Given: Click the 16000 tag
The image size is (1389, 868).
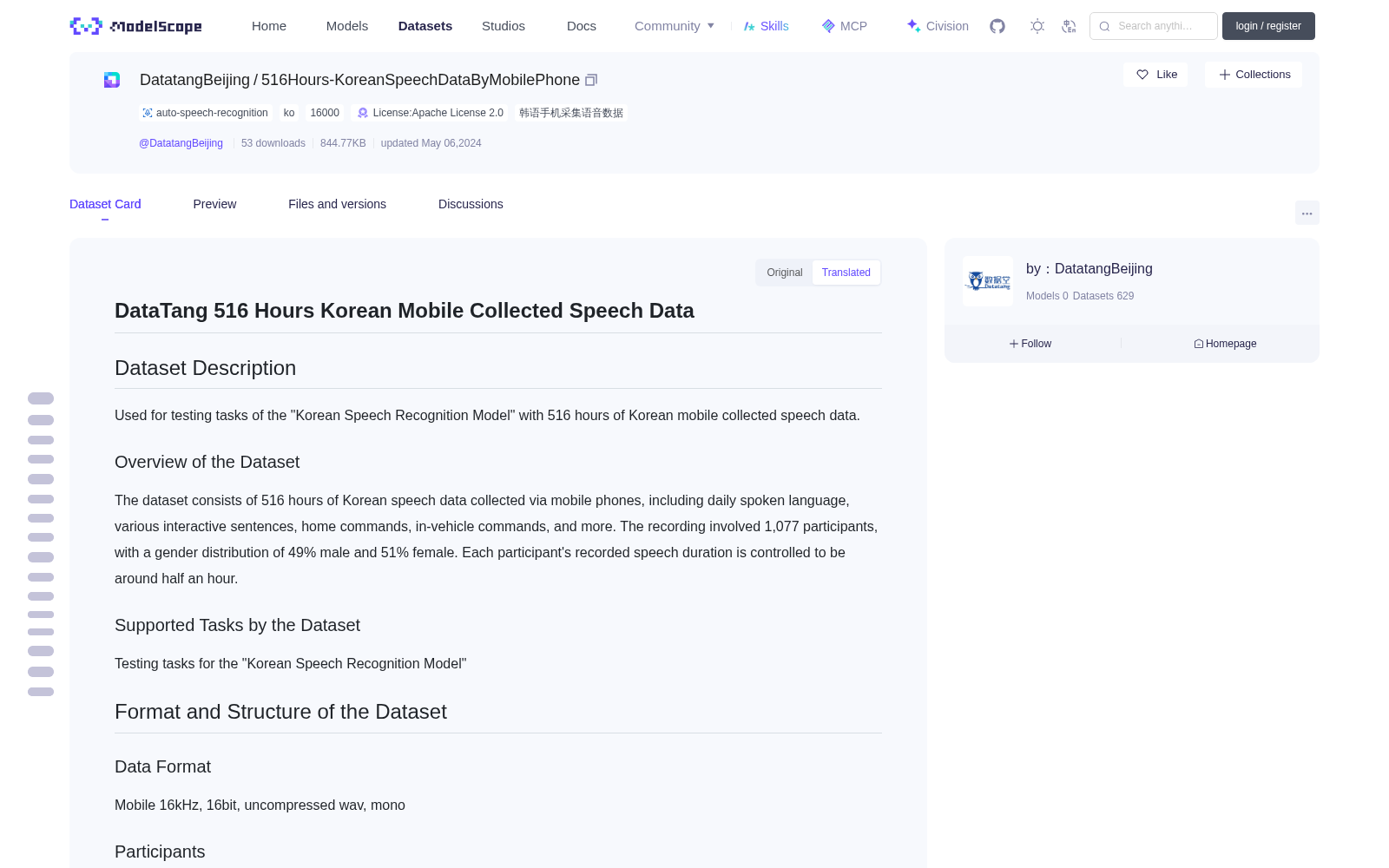Looking at the screenshot, I should coord(325,113).
